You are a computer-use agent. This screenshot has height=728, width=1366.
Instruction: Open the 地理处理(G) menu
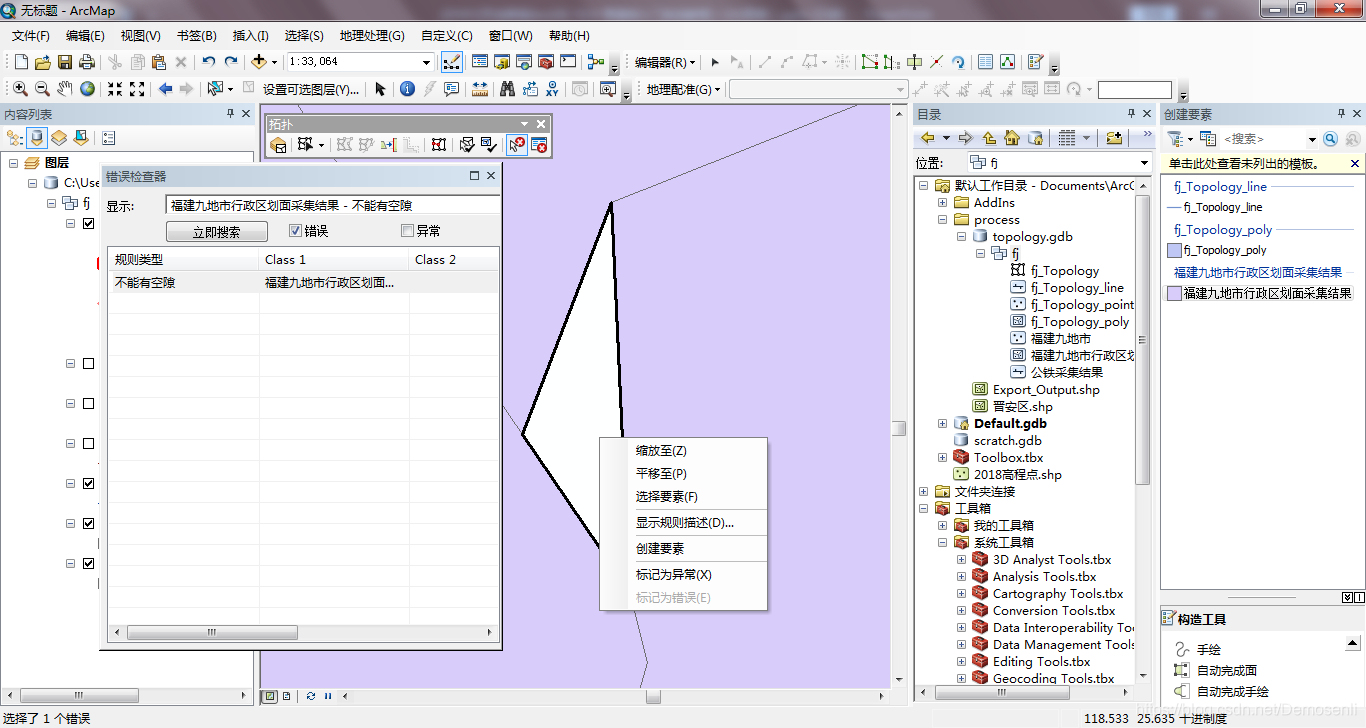point(372,36)
